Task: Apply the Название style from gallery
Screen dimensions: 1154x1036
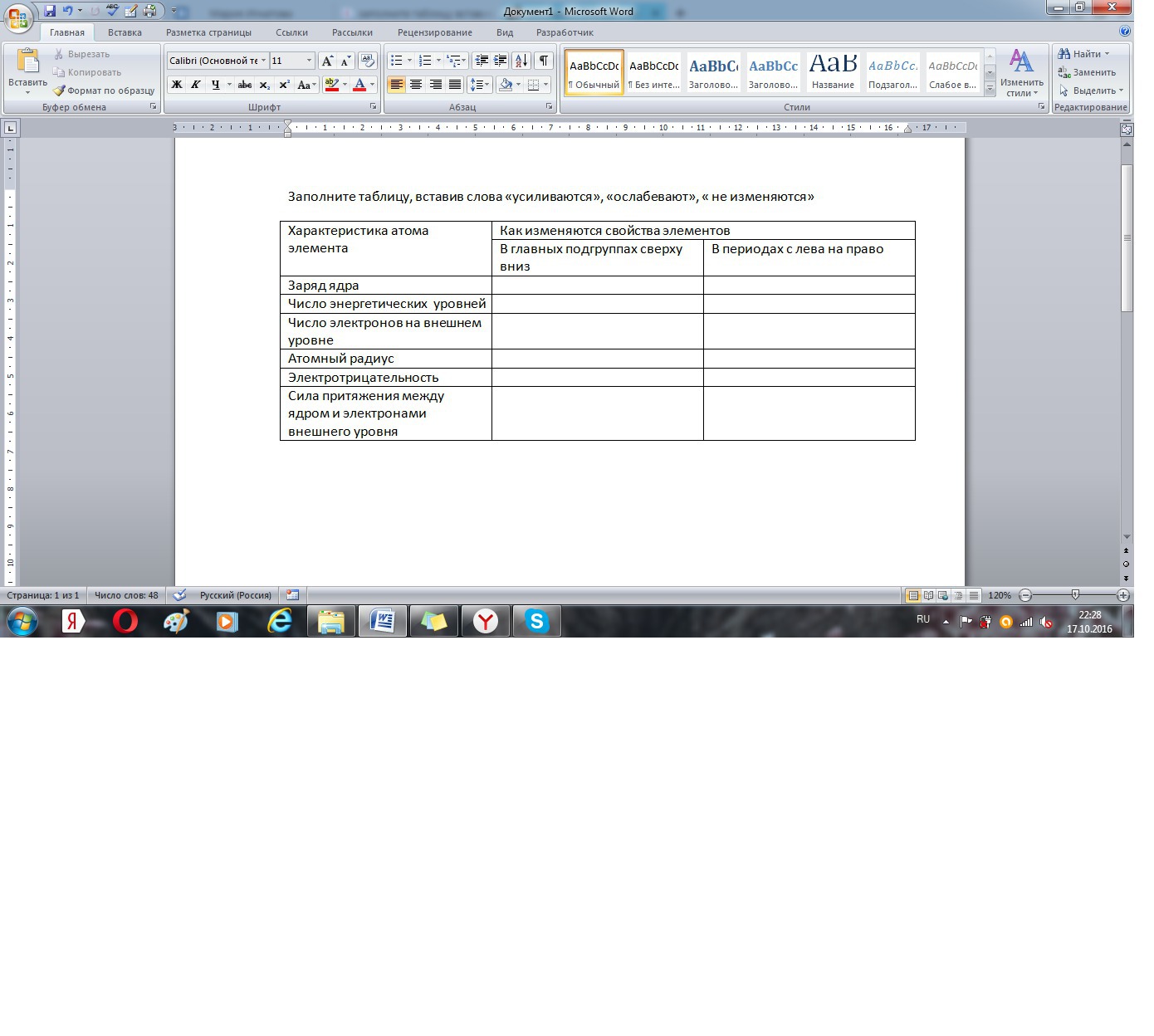Action: 833,72
